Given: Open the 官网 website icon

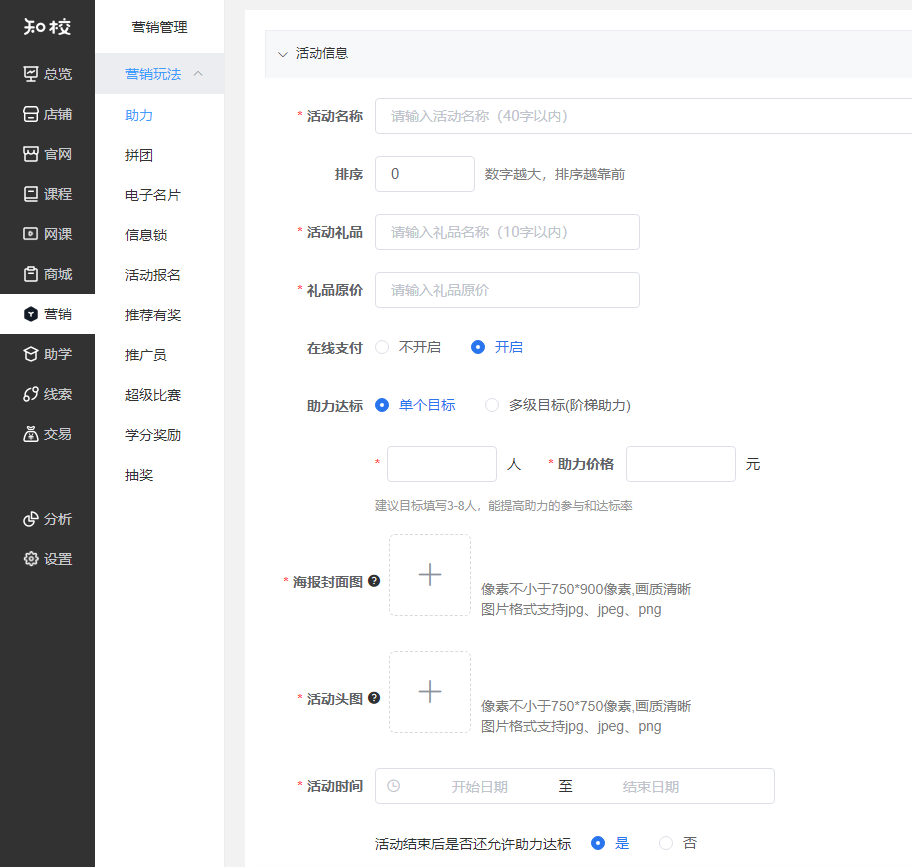Looking at the screenshot, I should pyautogui.click(x=31, y=154).
